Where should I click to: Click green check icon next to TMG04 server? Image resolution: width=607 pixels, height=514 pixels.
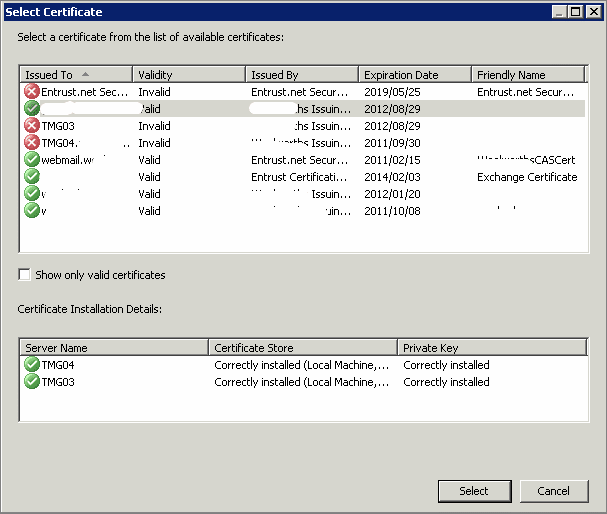(32, 365)
